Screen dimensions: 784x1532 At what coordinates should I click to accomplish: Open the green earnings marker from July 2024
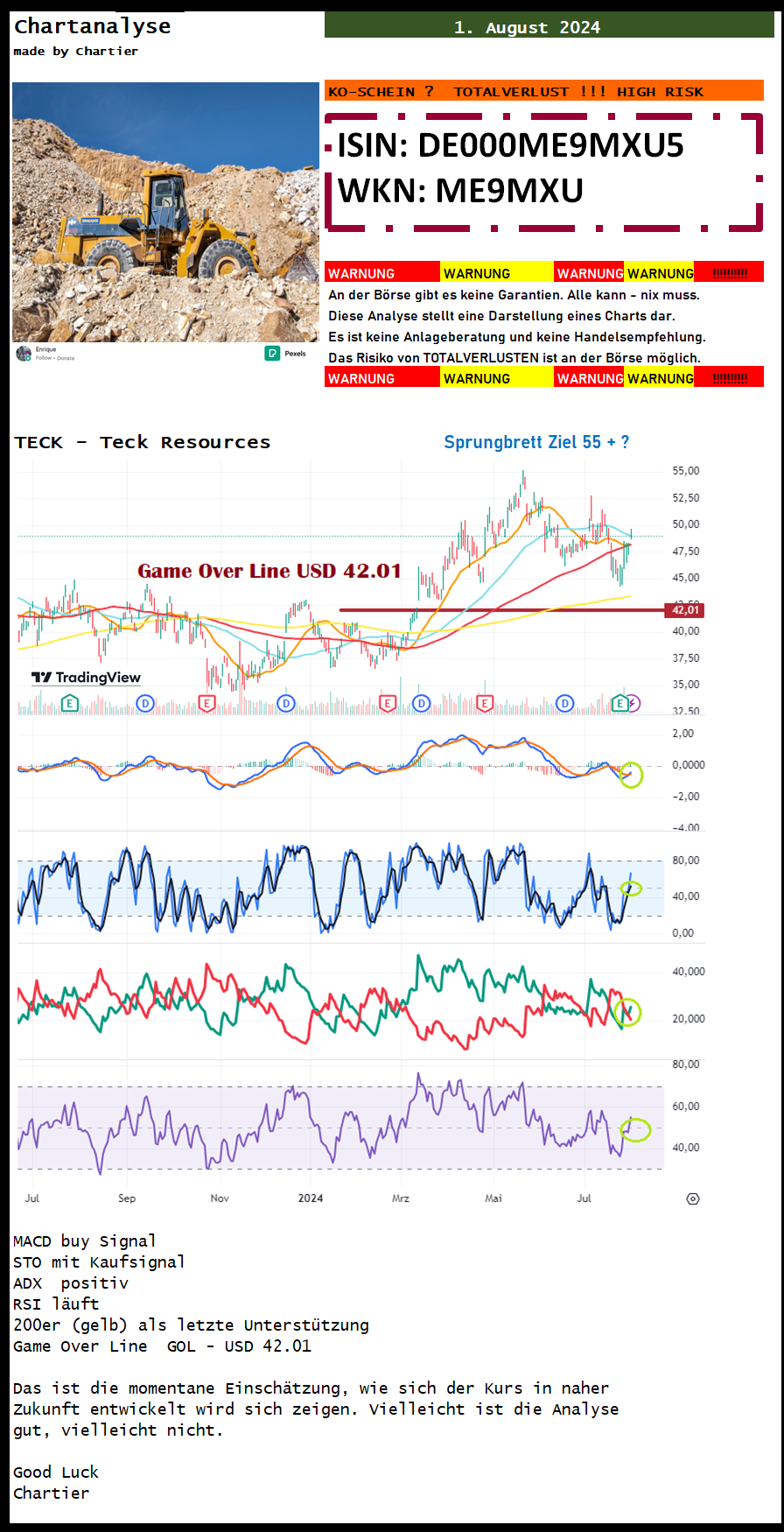(x=619, y=703)
